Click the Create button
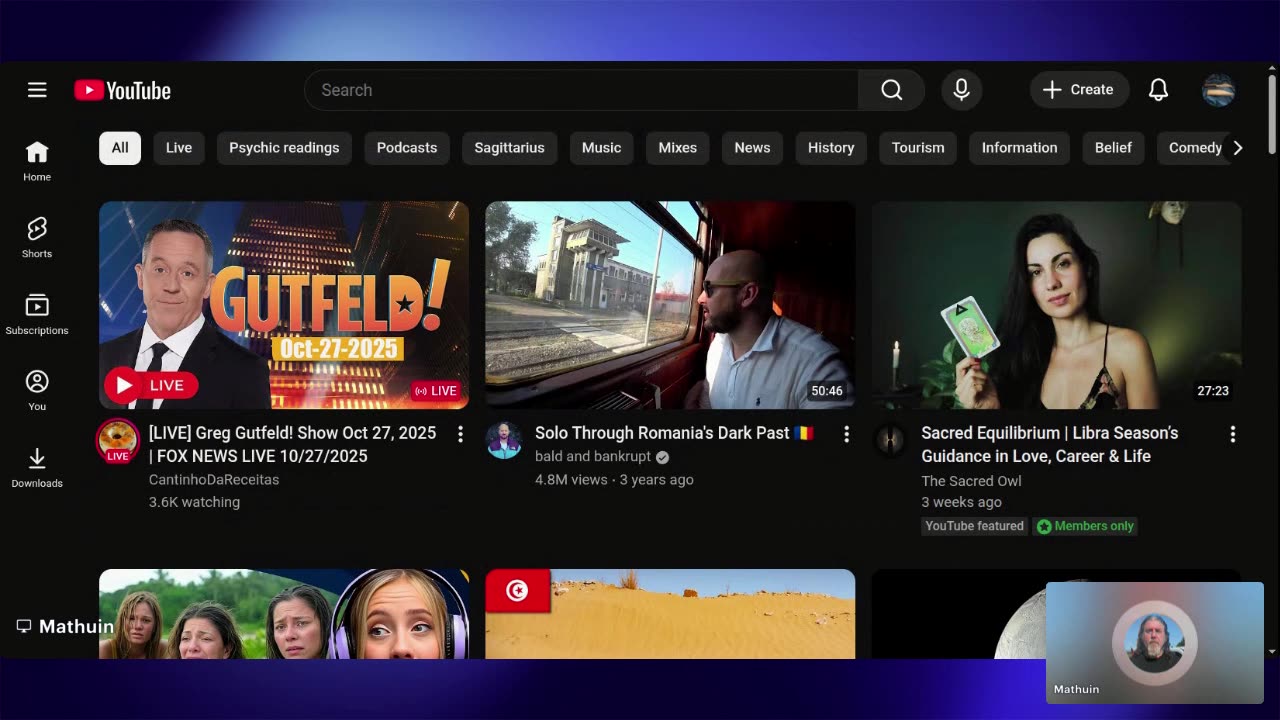 tap(1079, 90)
